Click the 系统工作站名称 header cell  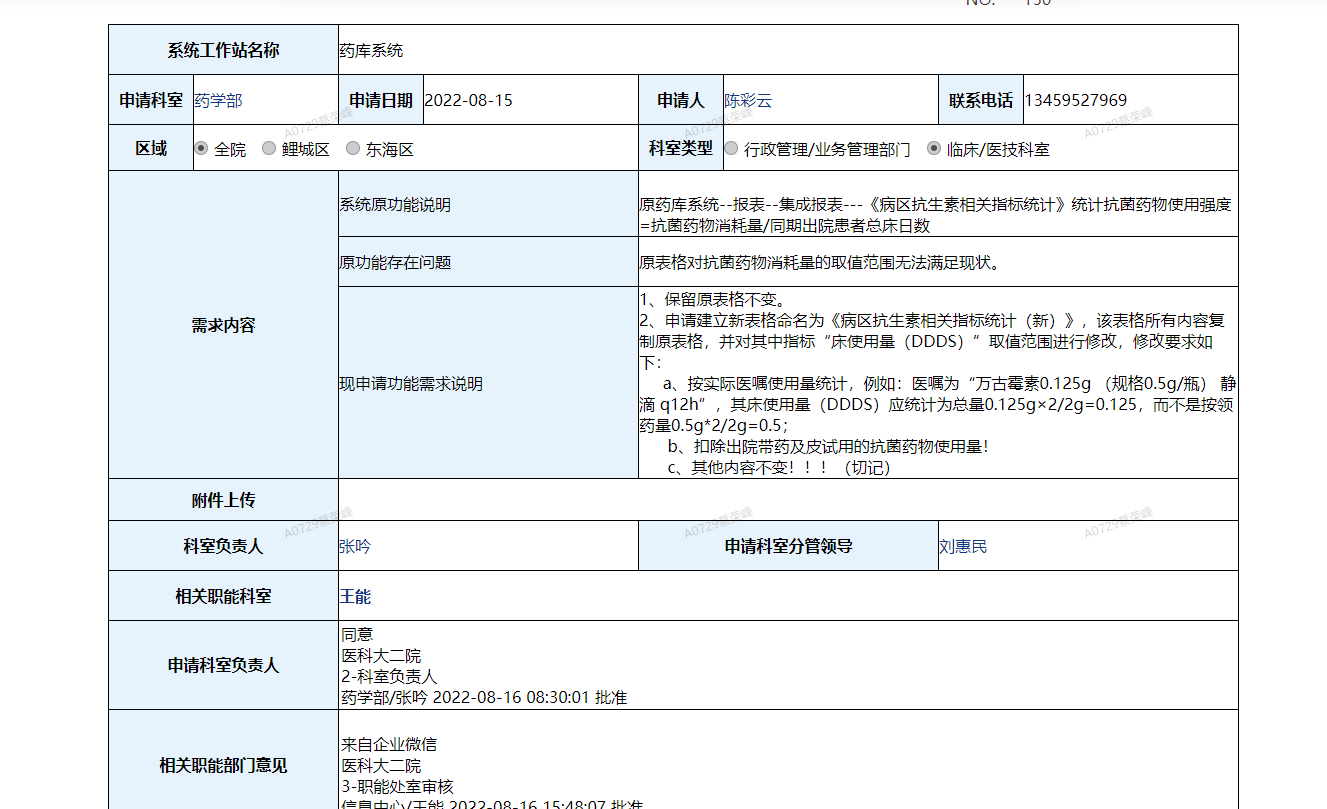(x=223, y=50)
